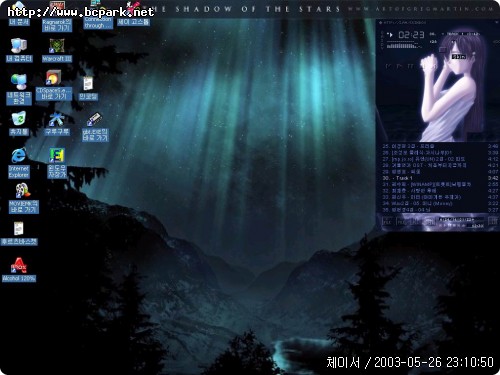This screenshot has height=375, width=500.
Task: Select playlist entry 31 lasting 2:55
Action: pos(440,184)
